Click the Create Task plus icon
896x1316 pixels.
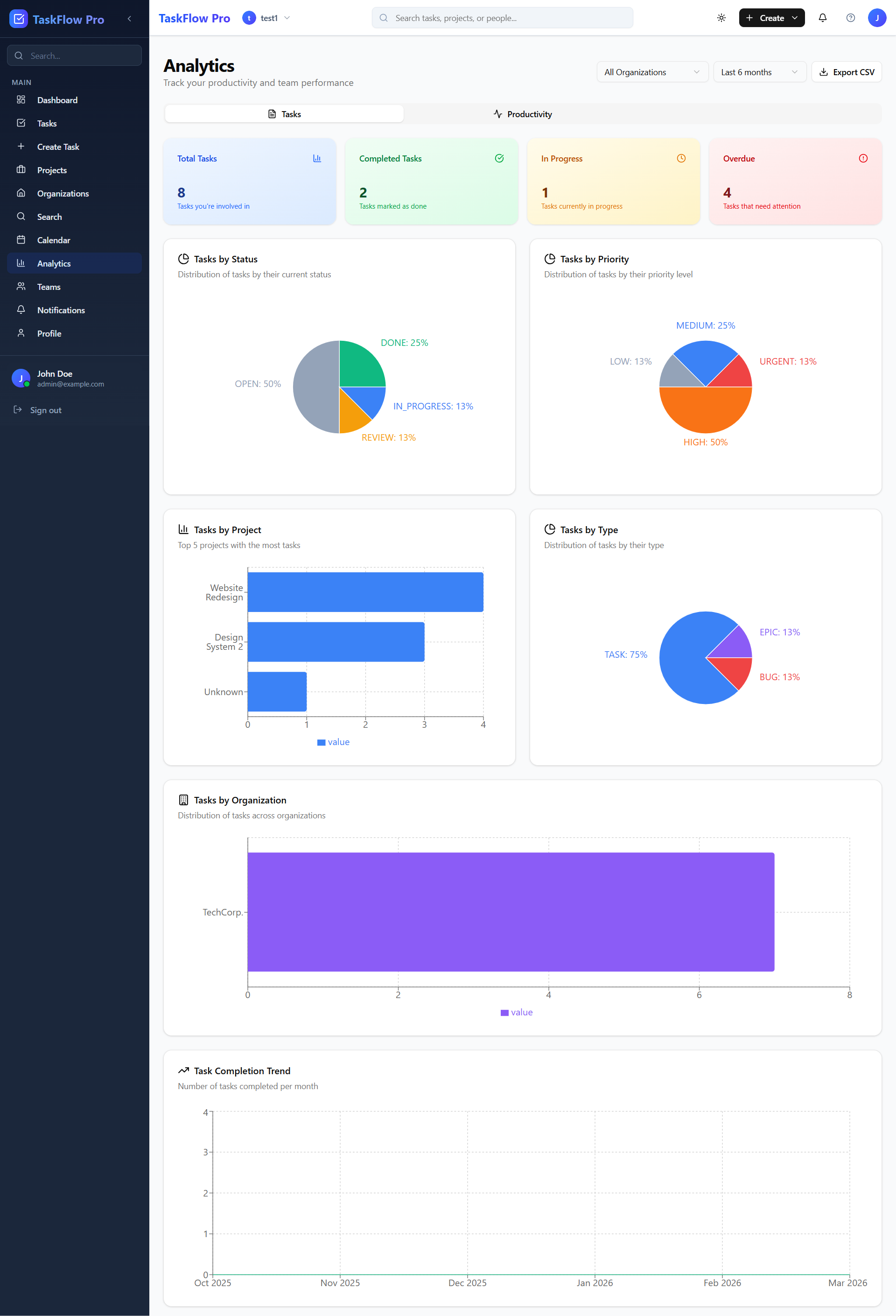[x=21, y=146]
